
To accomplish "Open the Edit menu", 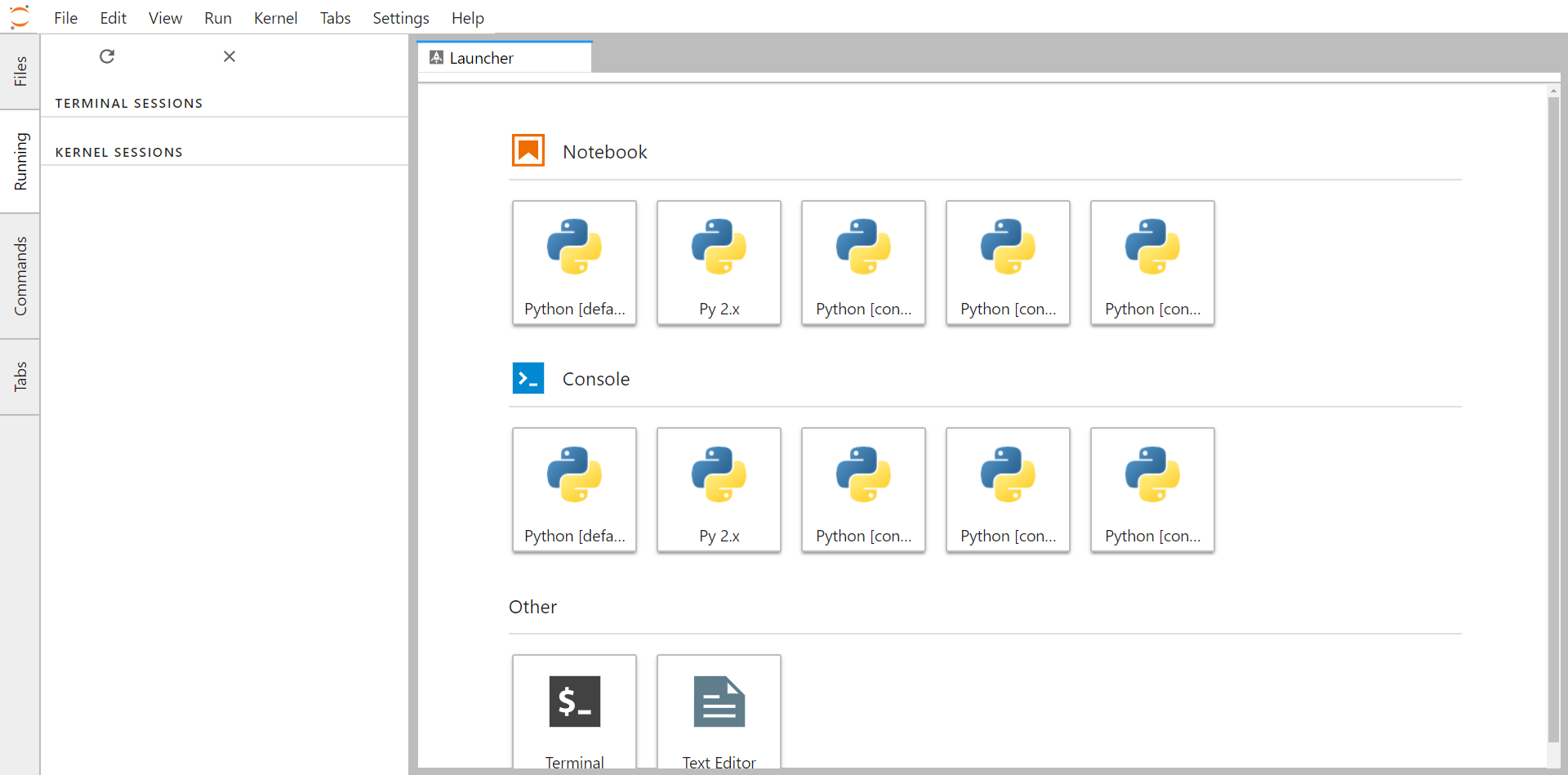I will click(x=113, y=18).
